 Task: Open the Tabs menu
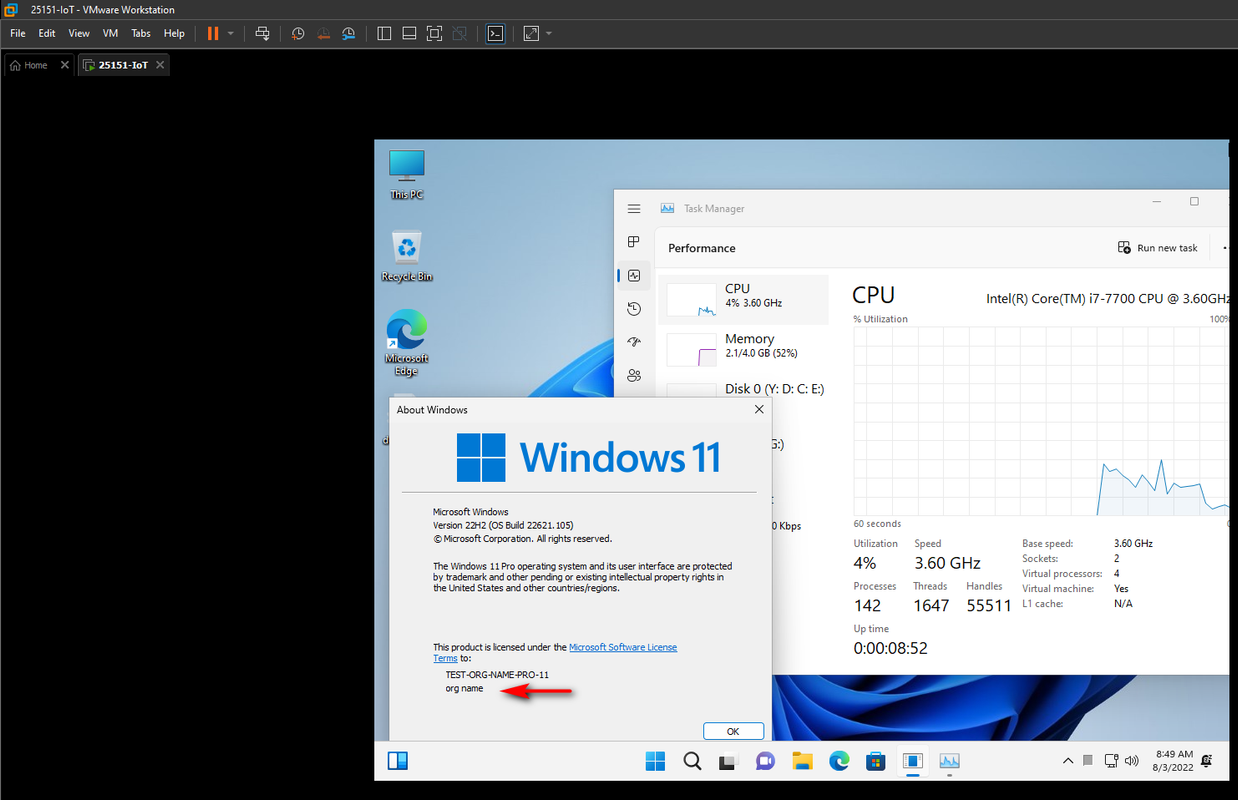coord(141,33)
